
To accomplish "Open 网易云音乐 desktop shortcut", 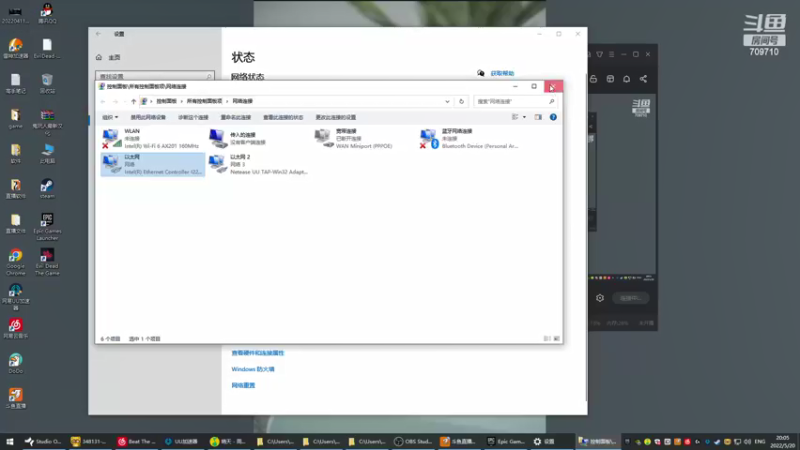I will point(15,329).
